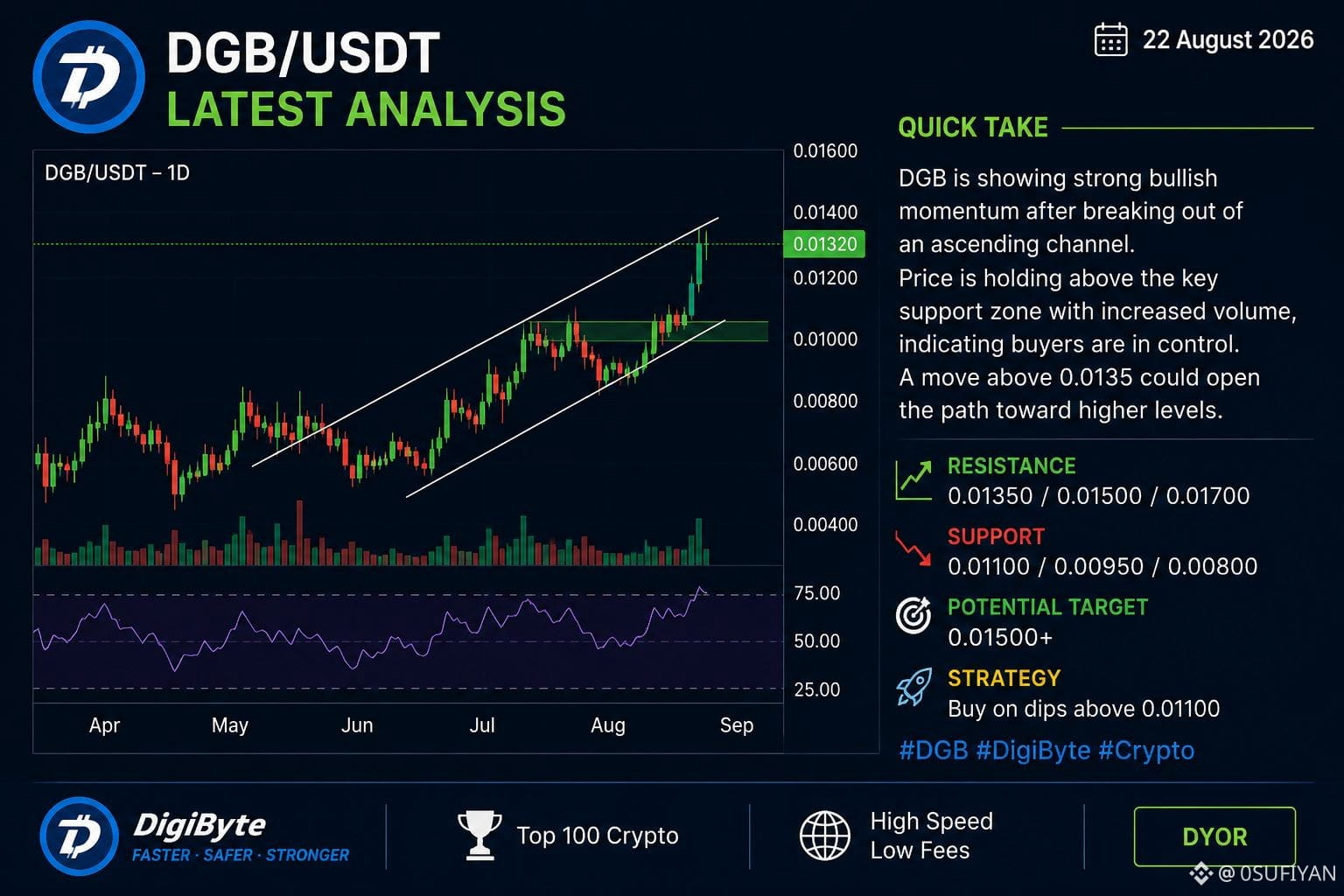Click the green rising-chart Resistance icon
Viewport: 1344px width, 896px height.
[x=913, y=480]
